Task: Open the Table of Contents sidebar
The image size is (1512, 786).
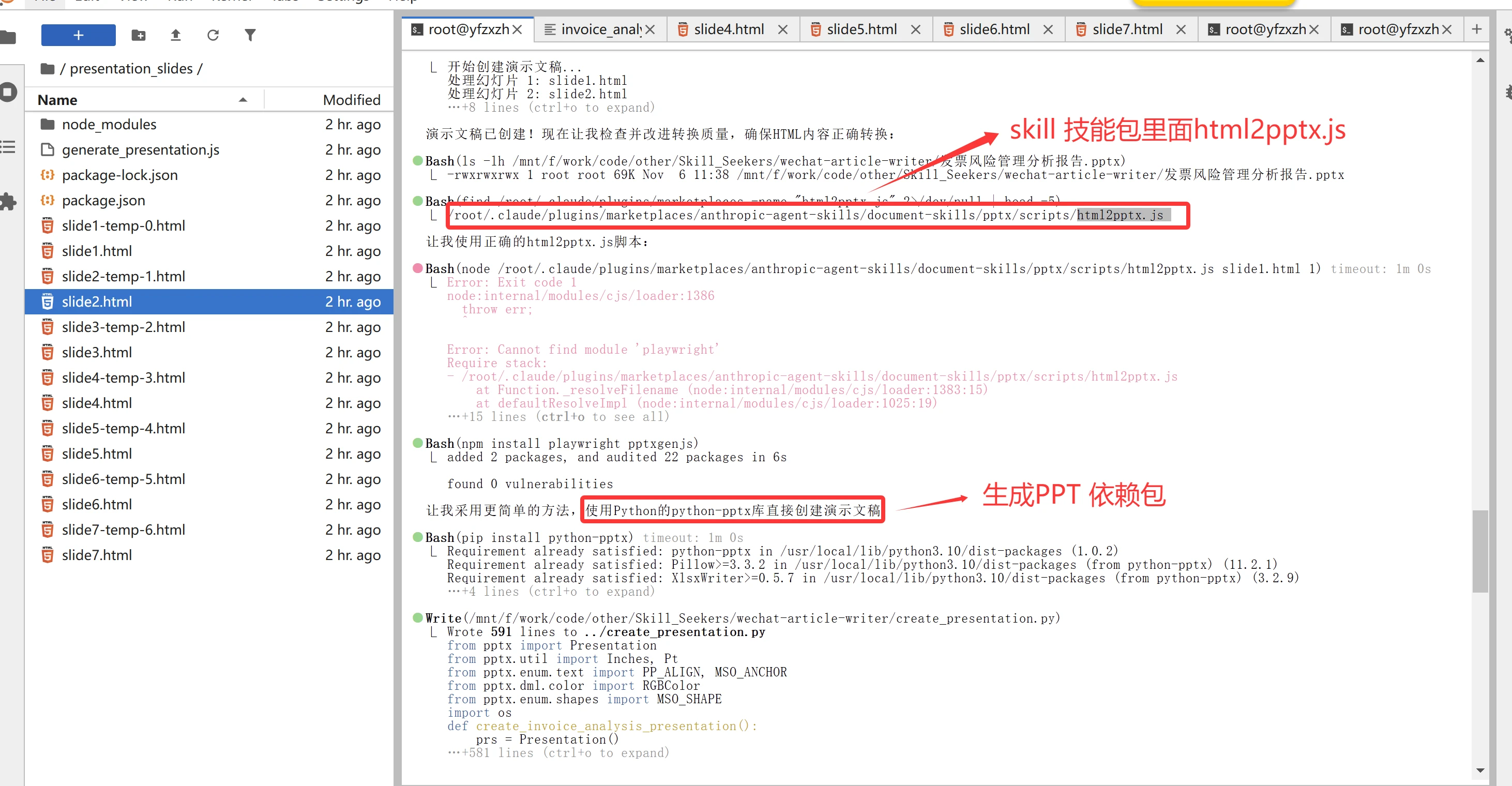Action: click(x=8, y=147)
